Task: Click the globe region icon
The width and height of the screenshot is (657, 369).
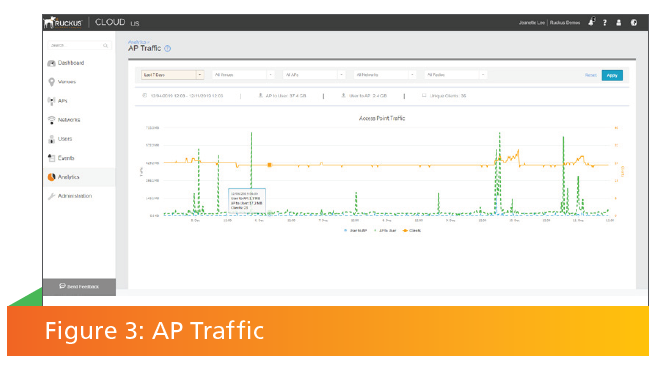Action: point(634,23)
